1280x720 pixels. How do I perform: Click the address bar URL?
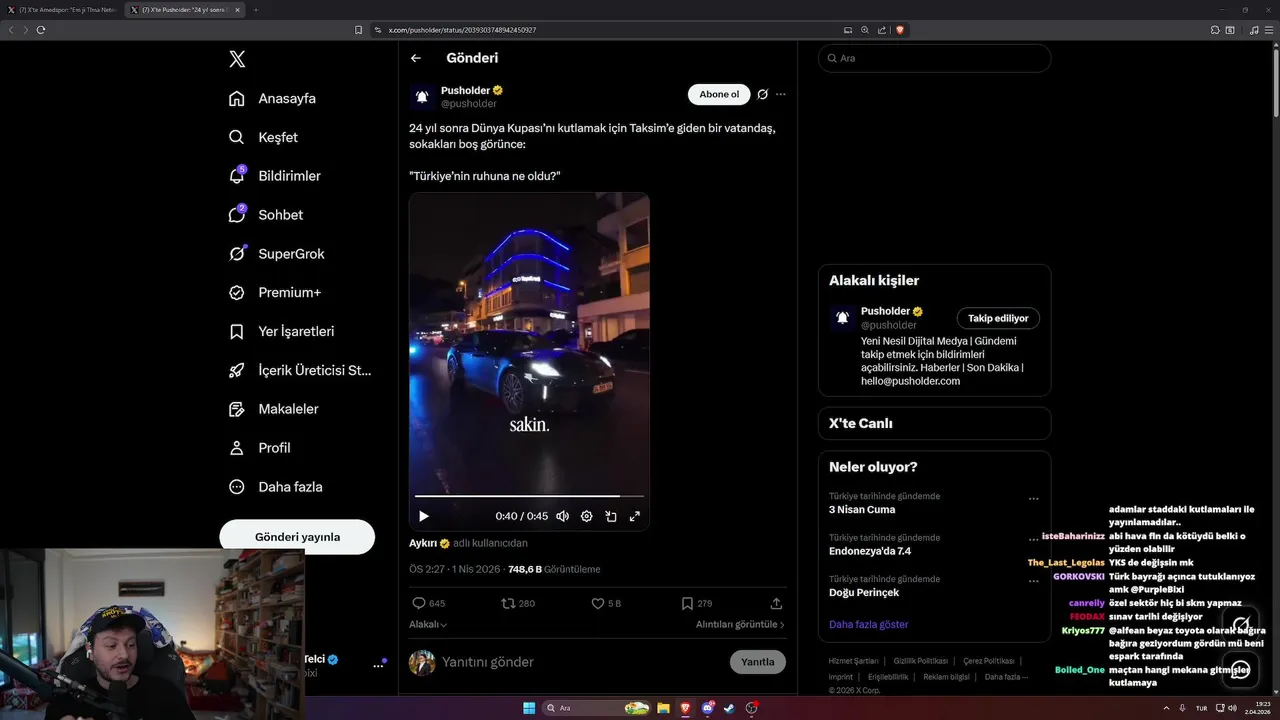point(462,30)
